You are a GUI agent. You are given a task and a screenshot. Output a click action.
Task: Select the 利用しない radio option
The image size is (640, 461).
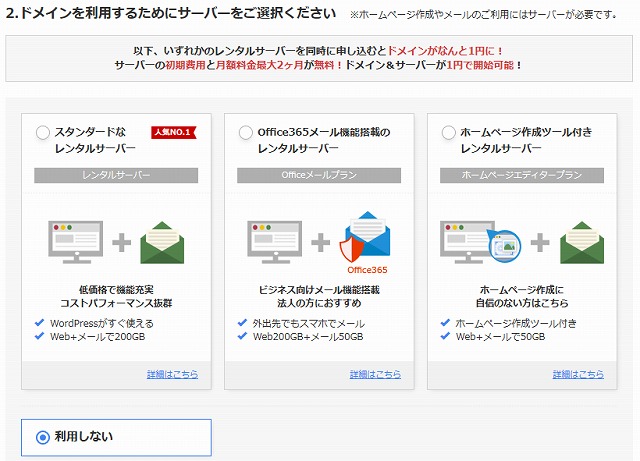[x=43, y=437]
